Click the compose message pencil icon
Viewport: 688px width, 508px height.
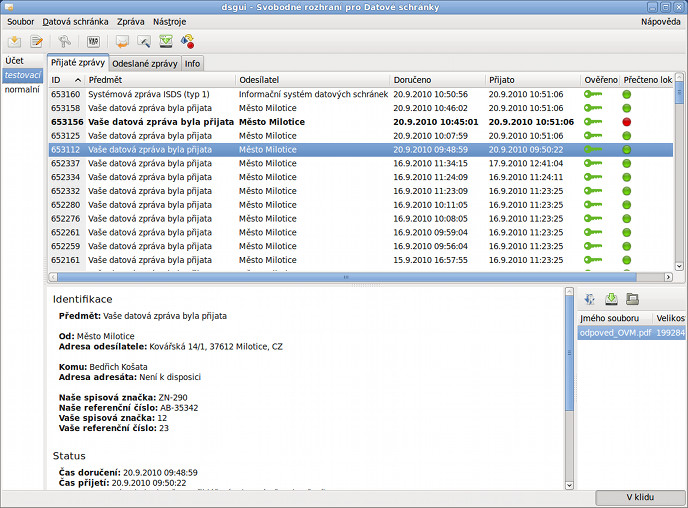[x=37, y=41]
